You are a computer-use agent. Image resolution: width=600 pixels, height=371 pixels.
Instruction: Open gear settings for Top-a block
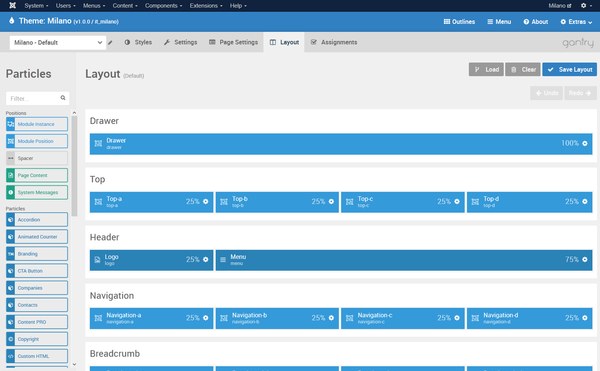pos(205,202)
